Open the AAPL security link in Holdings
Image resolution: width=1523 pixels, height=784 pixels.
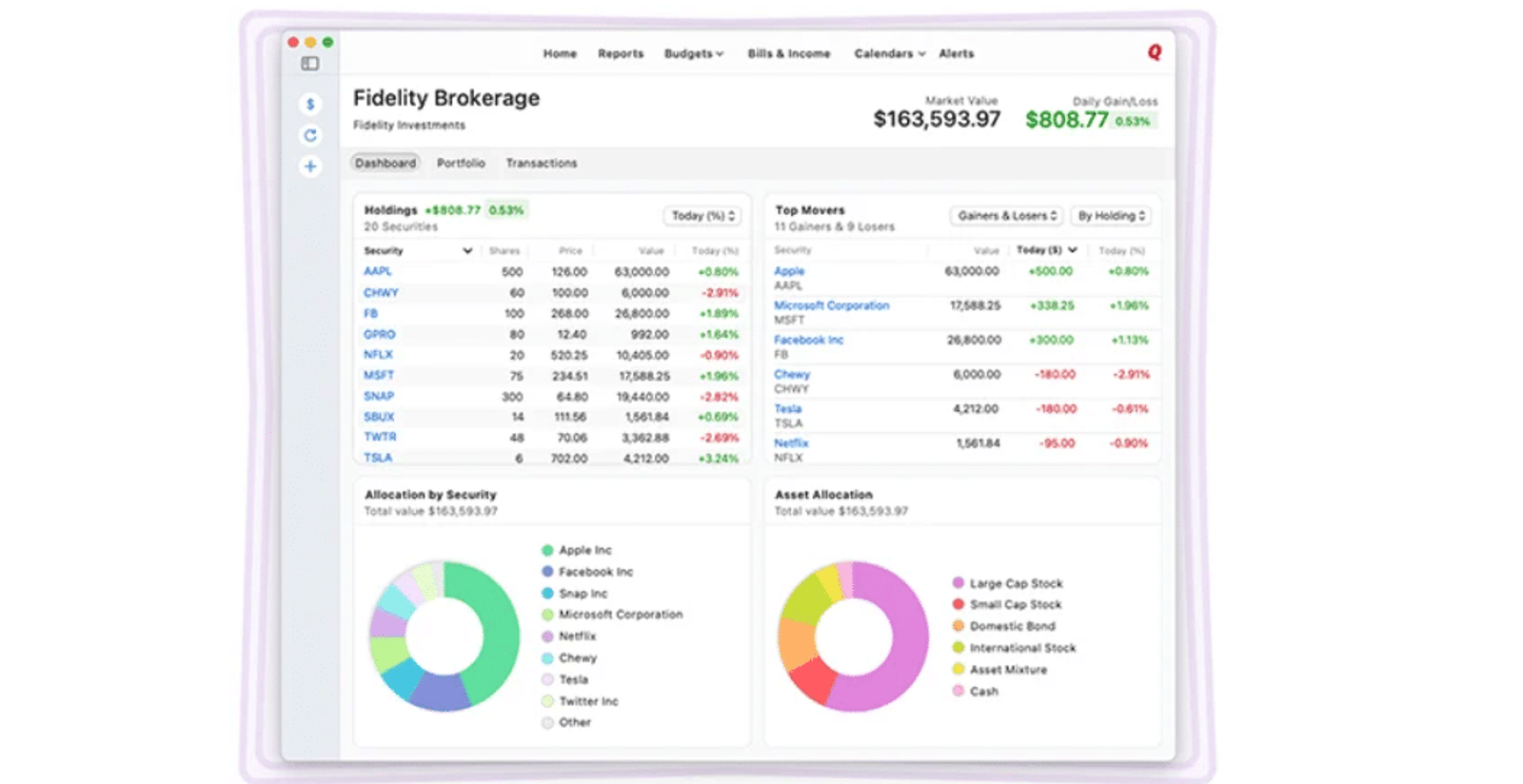tap(378, 271)
